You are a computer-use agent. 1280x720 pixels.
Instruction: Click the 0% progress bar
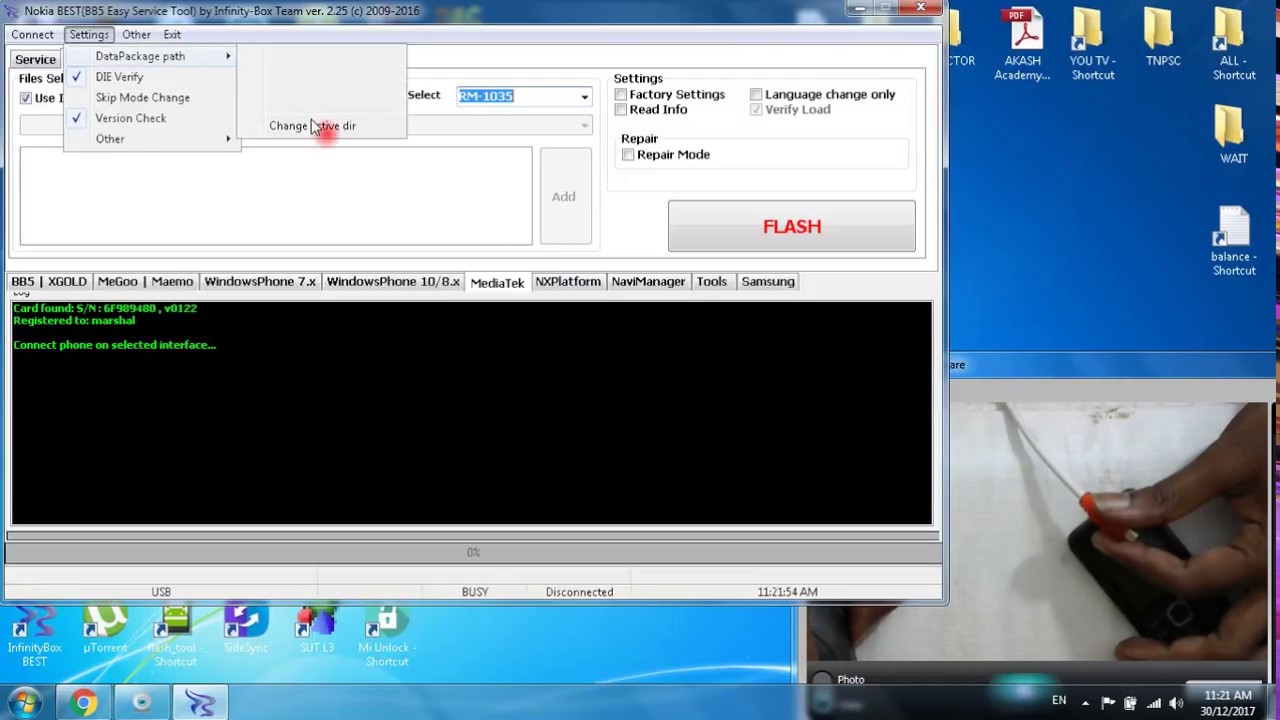coord(473,552)
